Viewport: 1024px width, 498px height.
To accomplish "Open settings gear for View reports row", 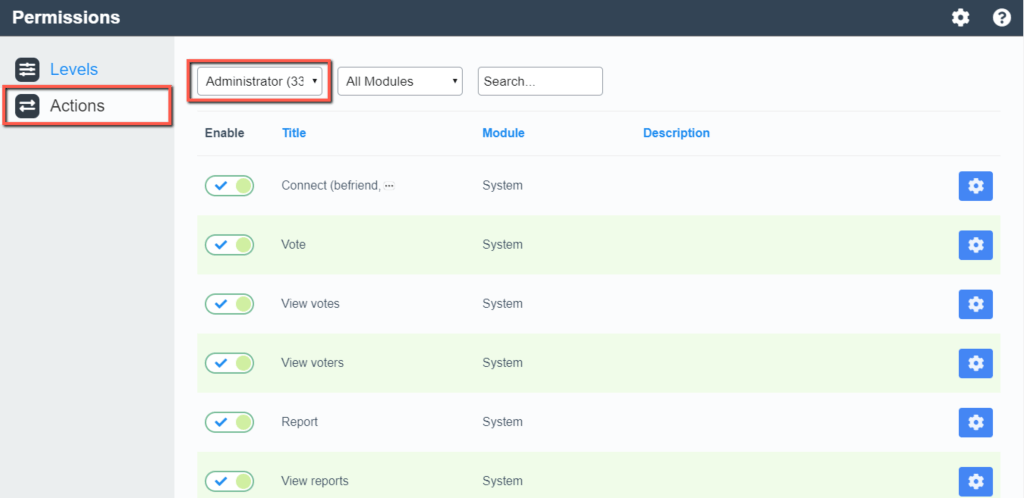I will 976,481.
